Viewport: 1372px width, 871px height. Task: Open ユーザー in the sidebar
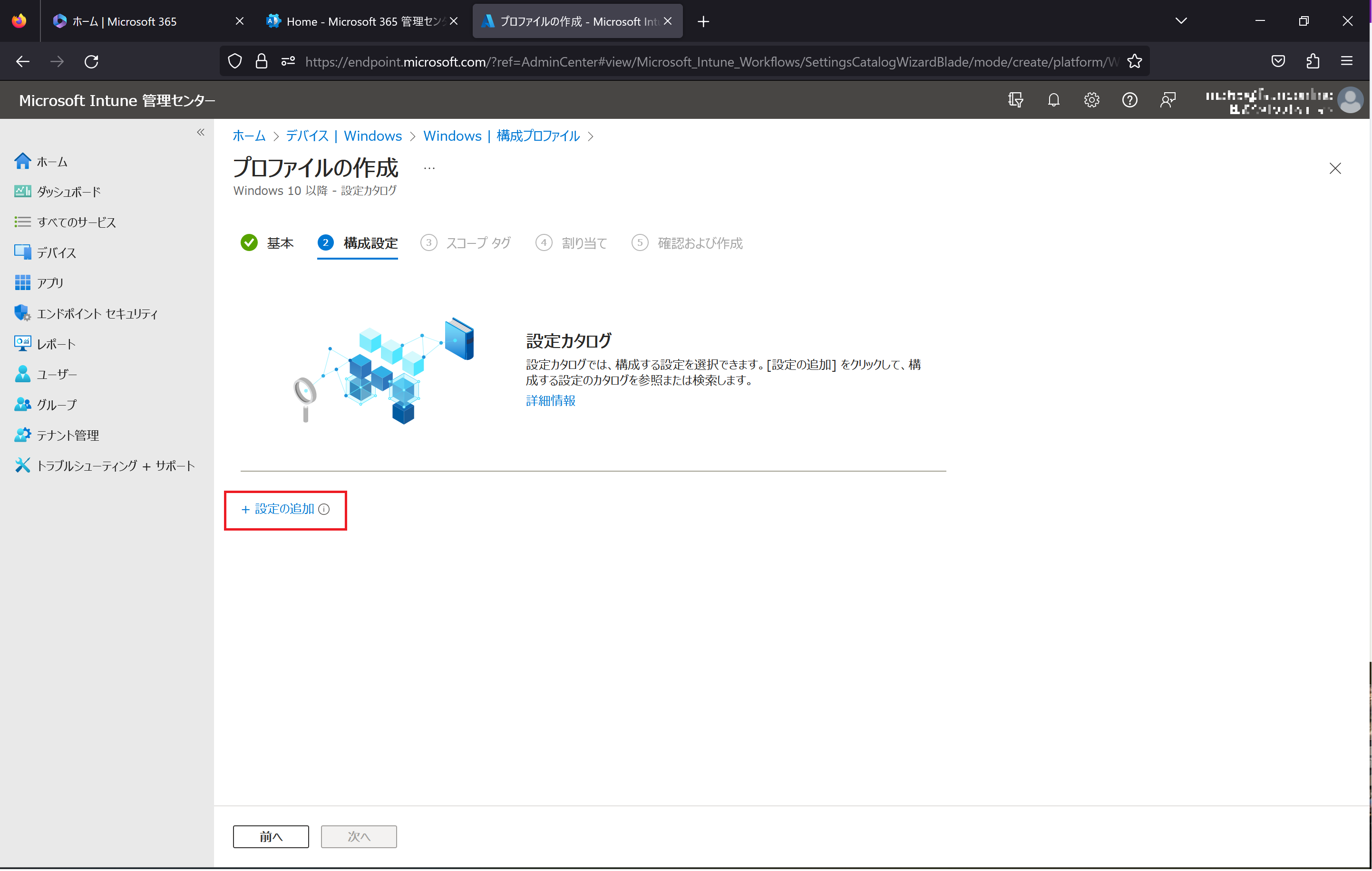45,374
